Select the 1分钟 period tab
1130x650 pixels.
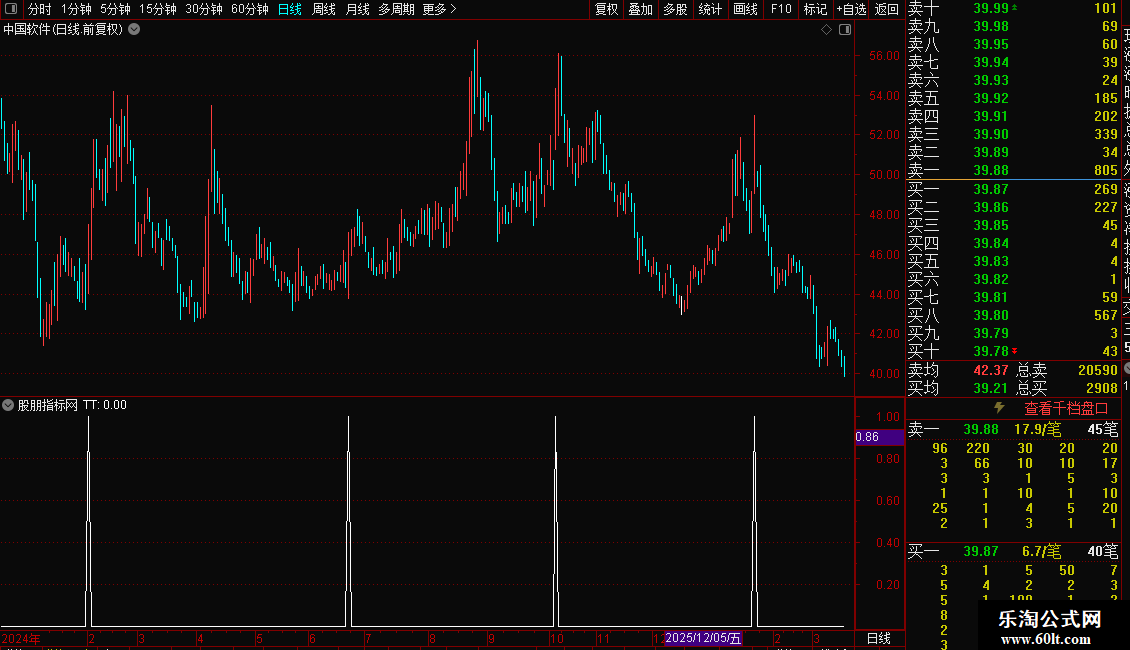76,9
